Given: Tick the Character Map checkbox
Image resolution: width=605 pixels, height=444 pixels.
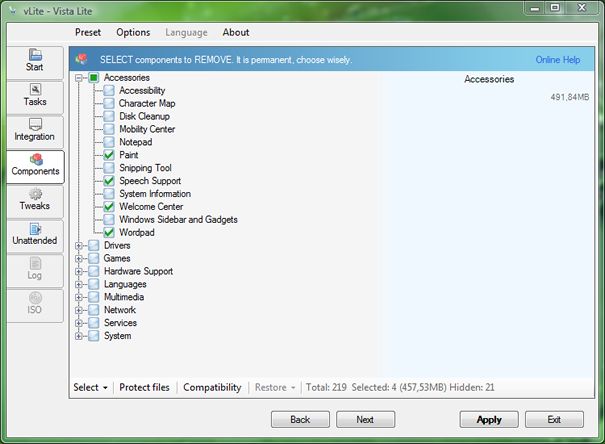Looking at the screenshot, I should (109, 103).
